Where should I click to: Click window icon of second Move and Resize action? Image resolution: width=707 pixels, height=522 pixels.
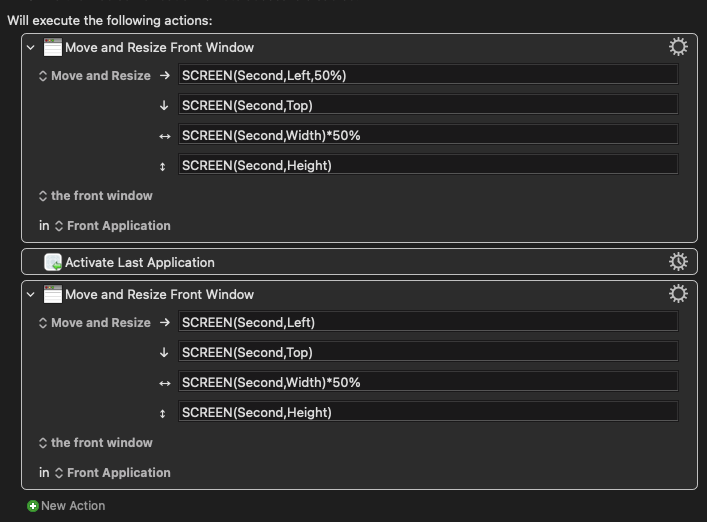(53, 294)
